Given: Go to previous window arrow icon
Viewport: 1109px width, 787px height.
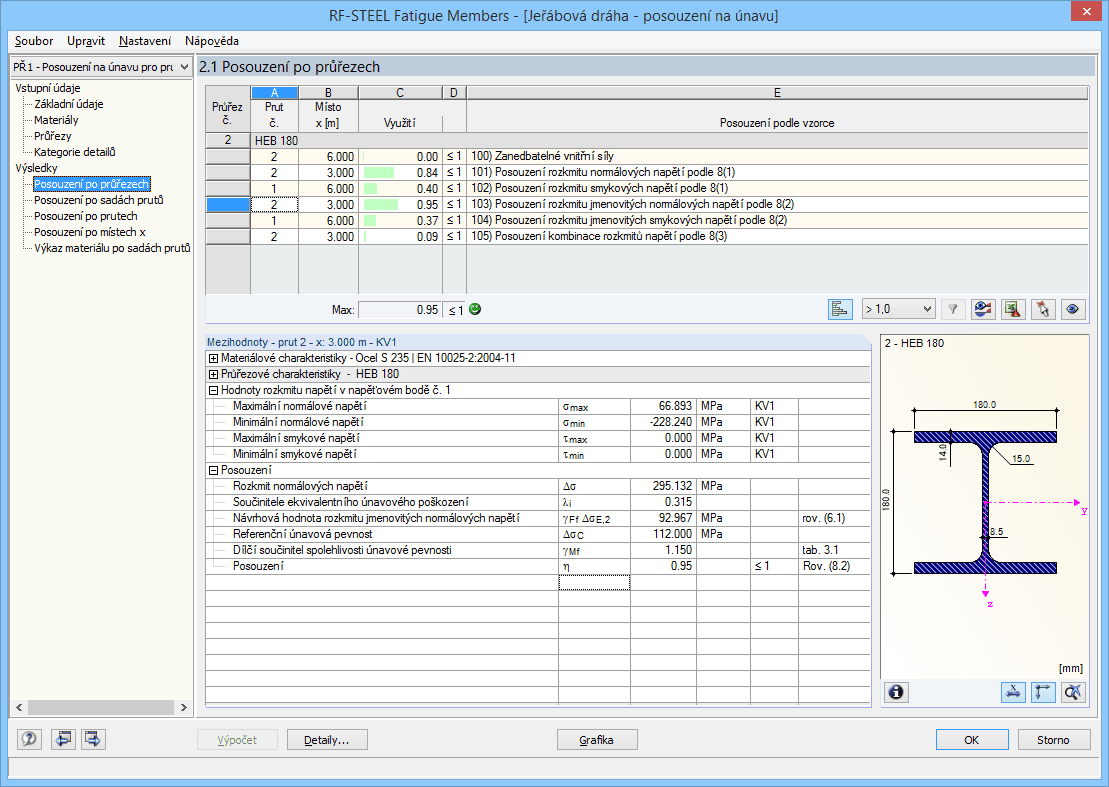Looking at the screenshot, I should point(63,739).
